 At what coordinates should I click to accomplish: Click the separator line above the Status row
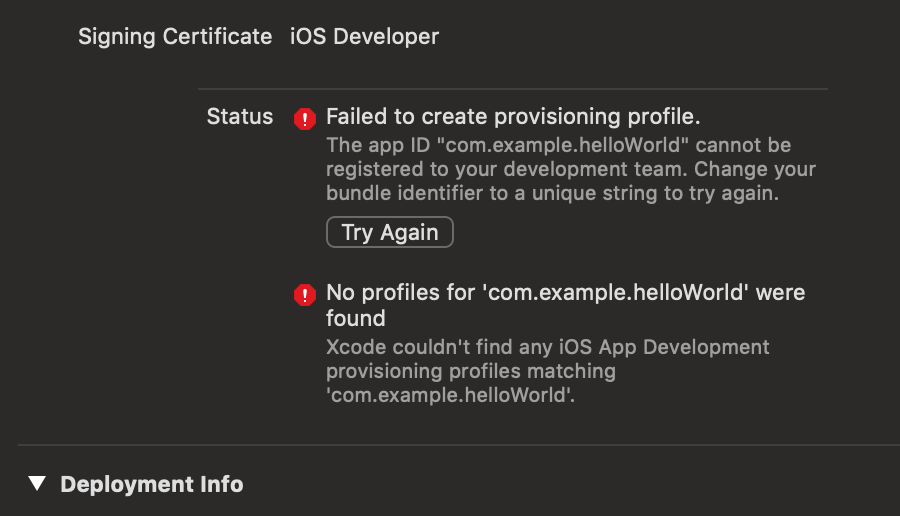(513, 89)
